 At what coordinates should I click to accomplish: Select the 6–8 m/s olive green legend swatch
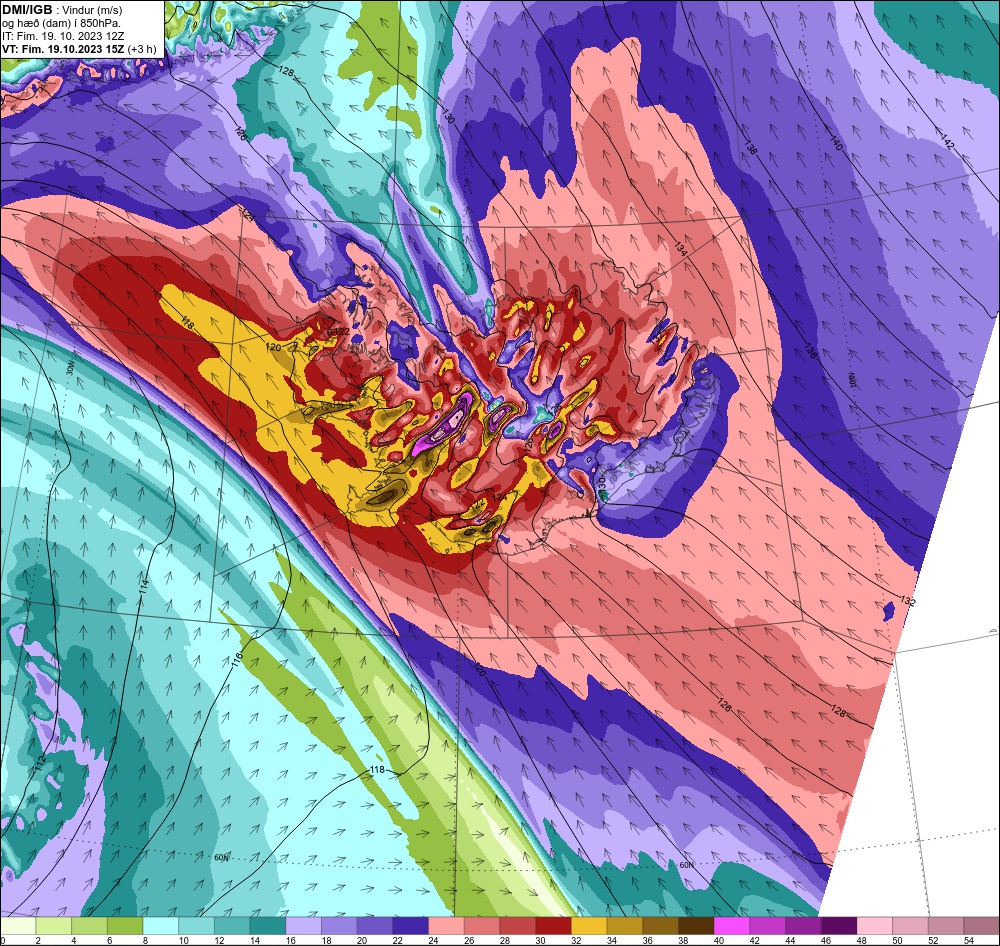125,926
